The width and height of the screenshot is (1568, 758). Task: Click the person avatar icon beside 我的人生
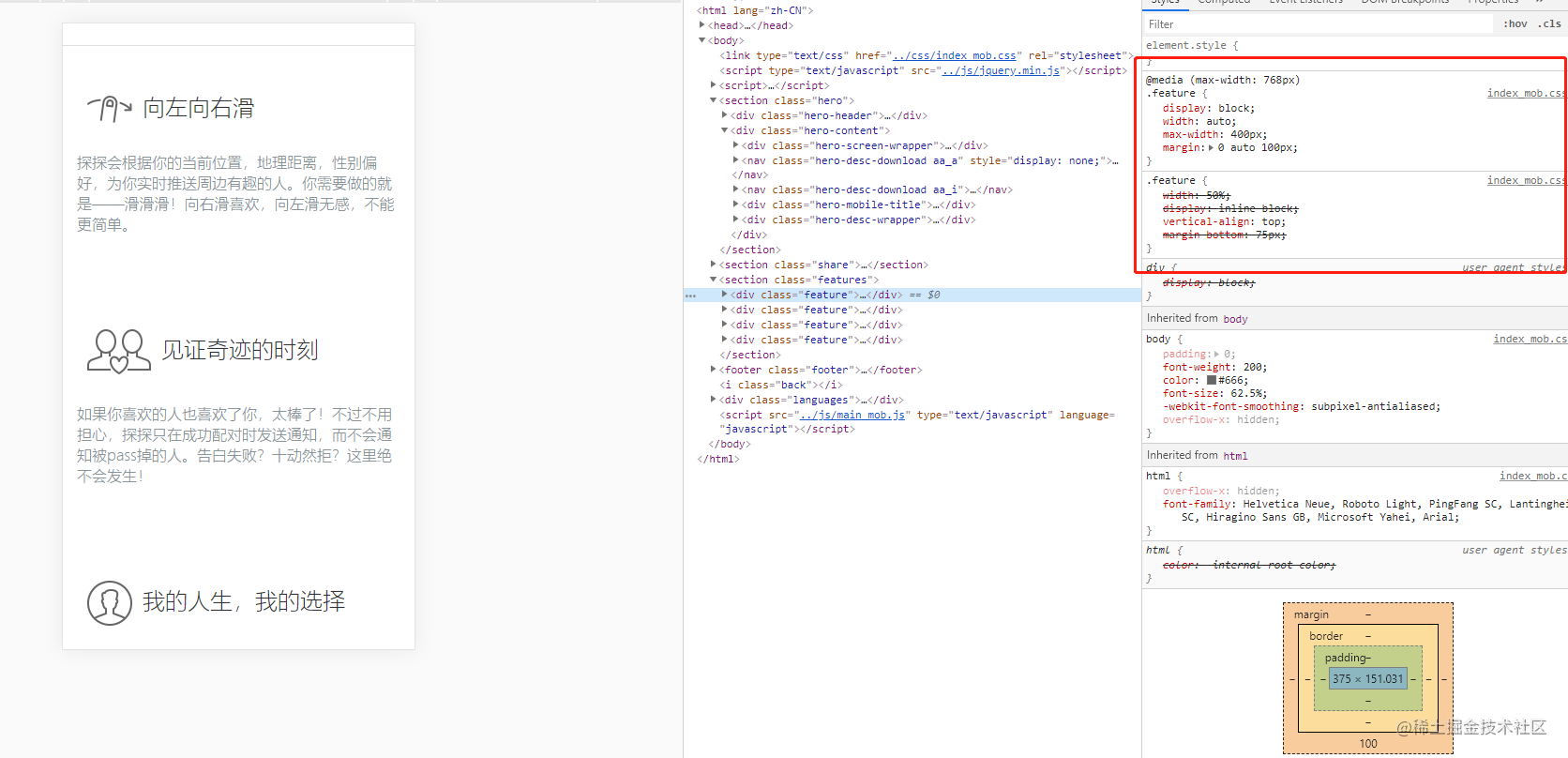click(x=110, y=603)
